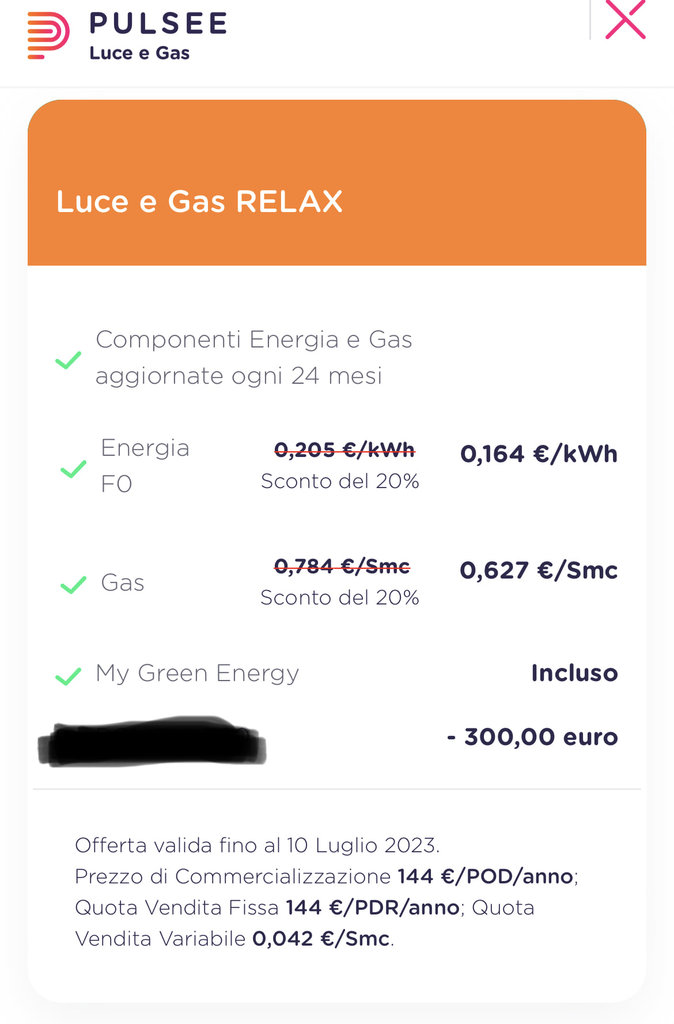The width and height of the screenshot is (674, 1024).
Task: Click the crossed-out 0,784 €/Smc price
Action: pos(342,567)
